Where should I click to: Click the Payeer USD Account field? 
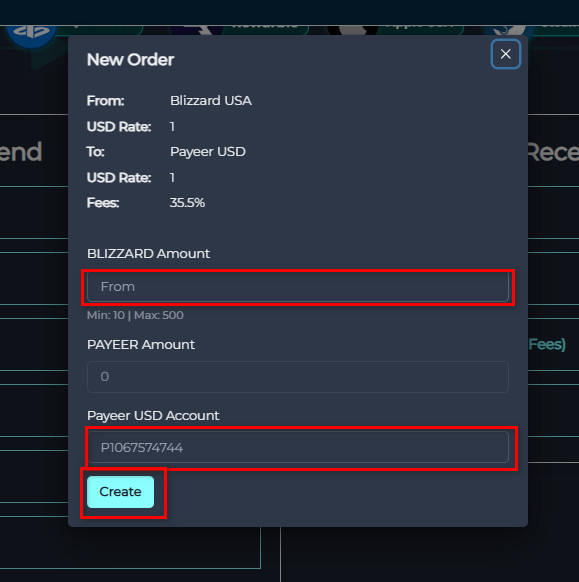tap(298, 447)
